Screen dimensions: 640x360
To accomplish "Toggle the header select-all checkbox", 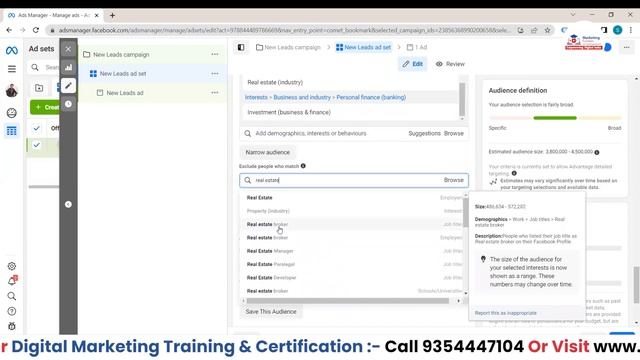I will click(x=36, y=128).
